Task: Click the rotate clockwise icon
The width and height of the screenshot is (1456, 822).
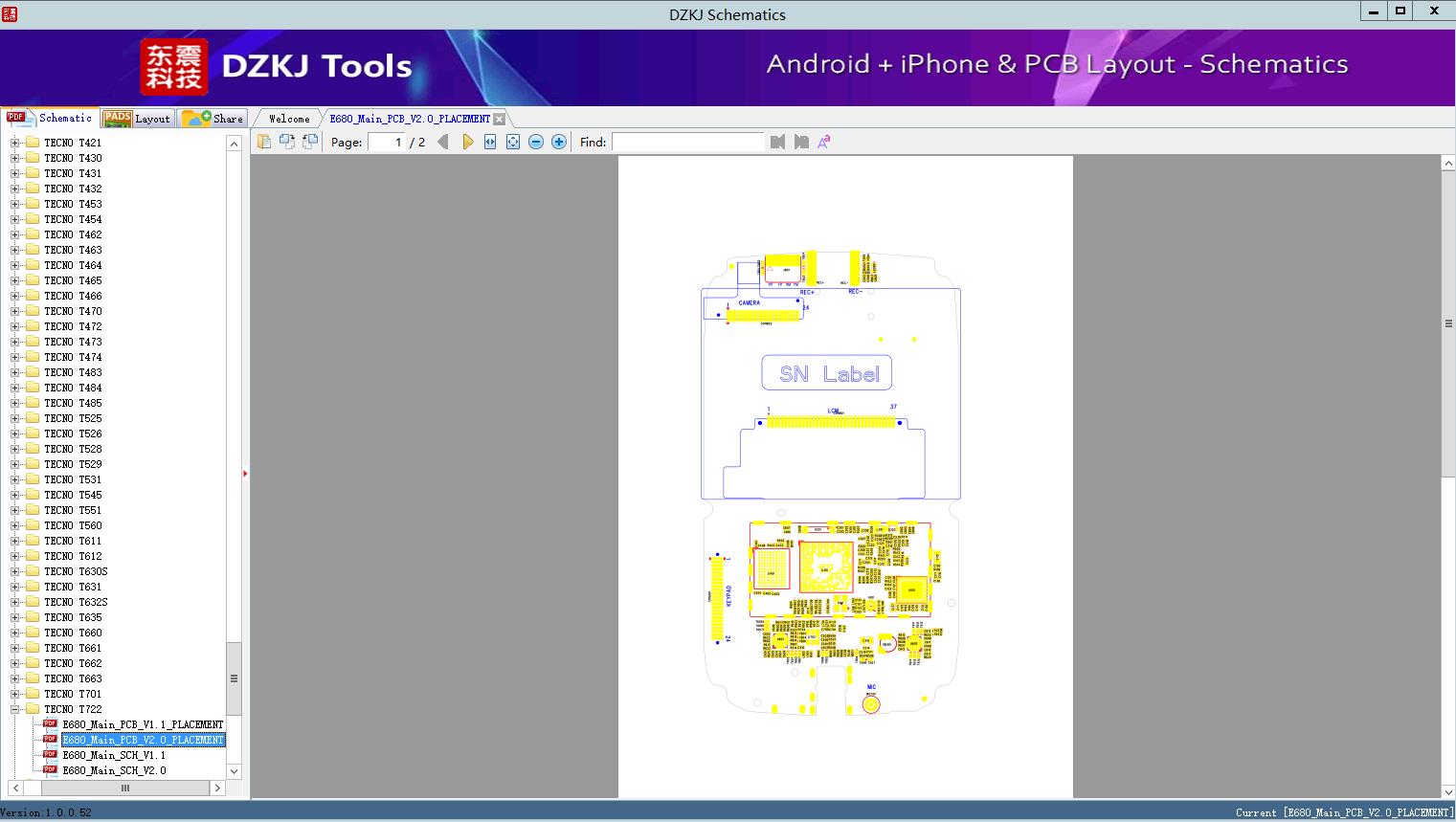Action: [310, 142]
